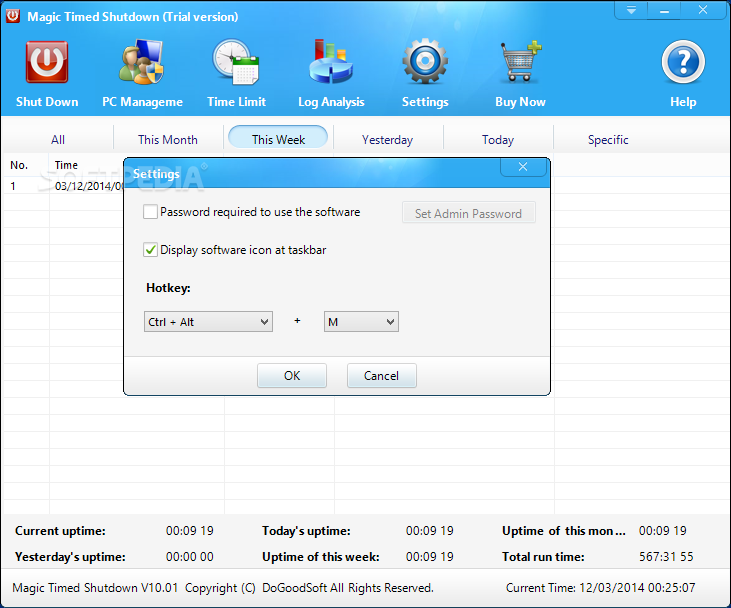Minimize the Magic Timed Shutdown window
The height and width of the screenshot is (608, 731).
coord(664,10)
